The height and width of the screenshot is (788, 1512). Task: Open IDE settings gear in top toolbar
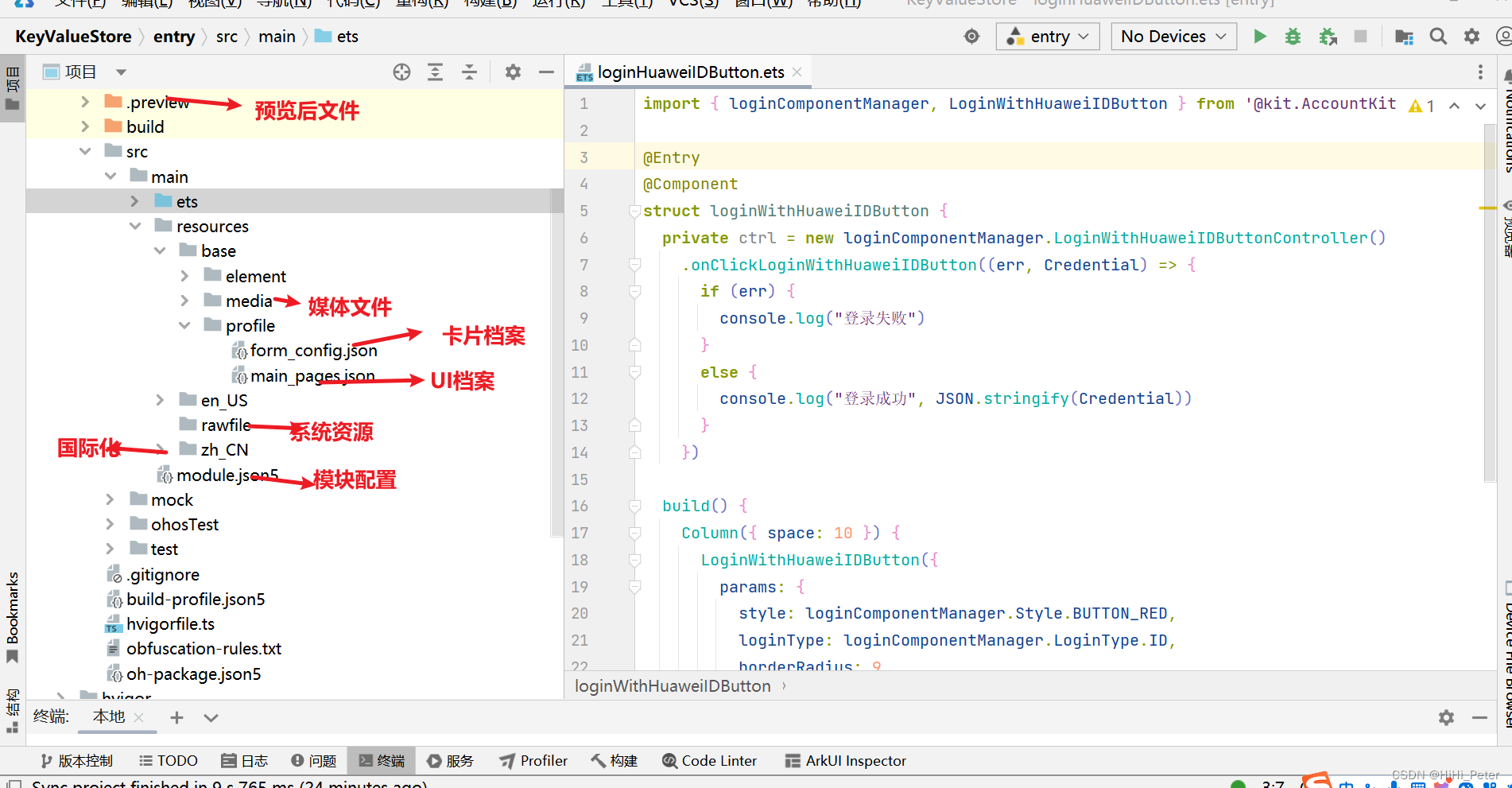[x=1471, y=37]
